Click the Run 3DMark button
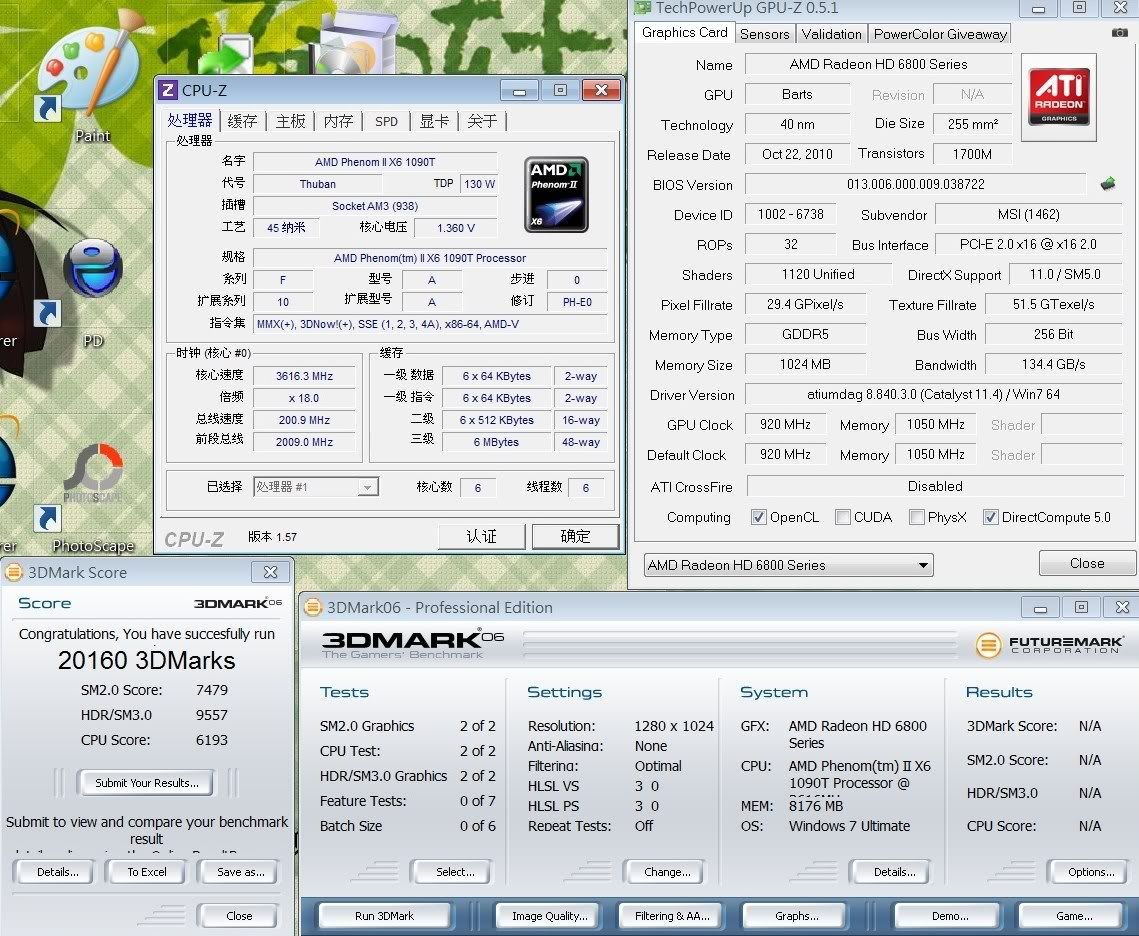The width and height of the screenshot is (1139, 936). (384, 916)
